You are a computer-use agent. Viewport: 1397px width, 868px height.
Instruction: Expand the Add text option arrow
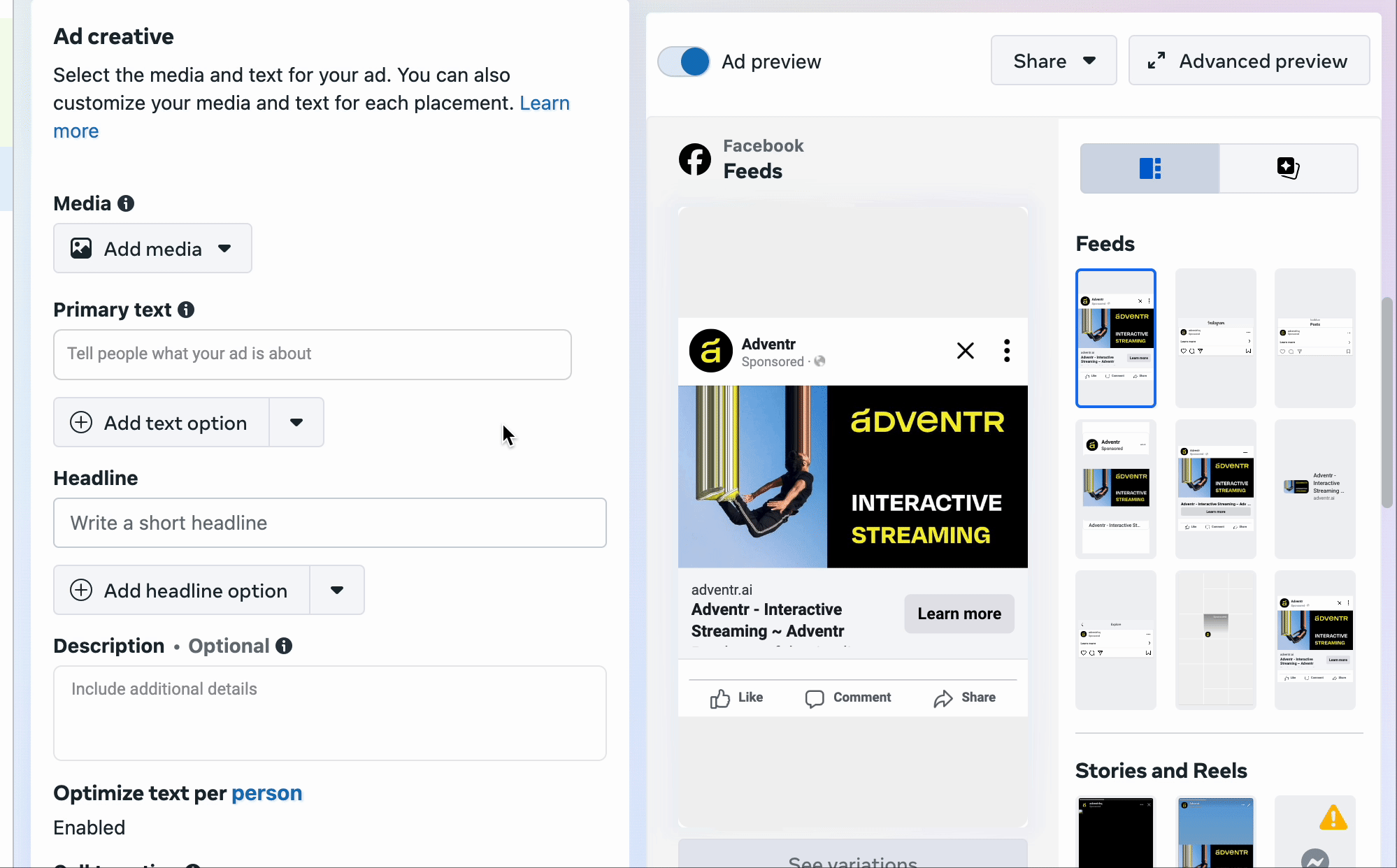click(x=296, y=422)
